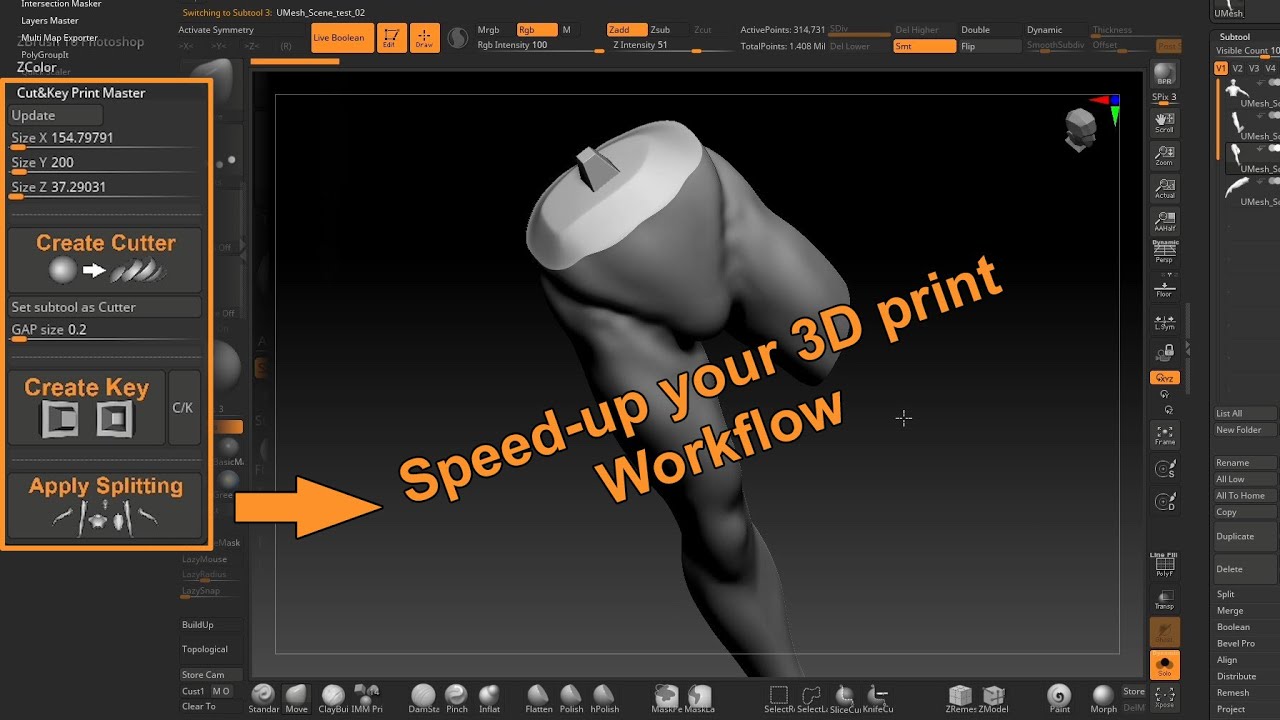Click the AAHalf view icon
1280x720 pixels.
(1165, 221)
